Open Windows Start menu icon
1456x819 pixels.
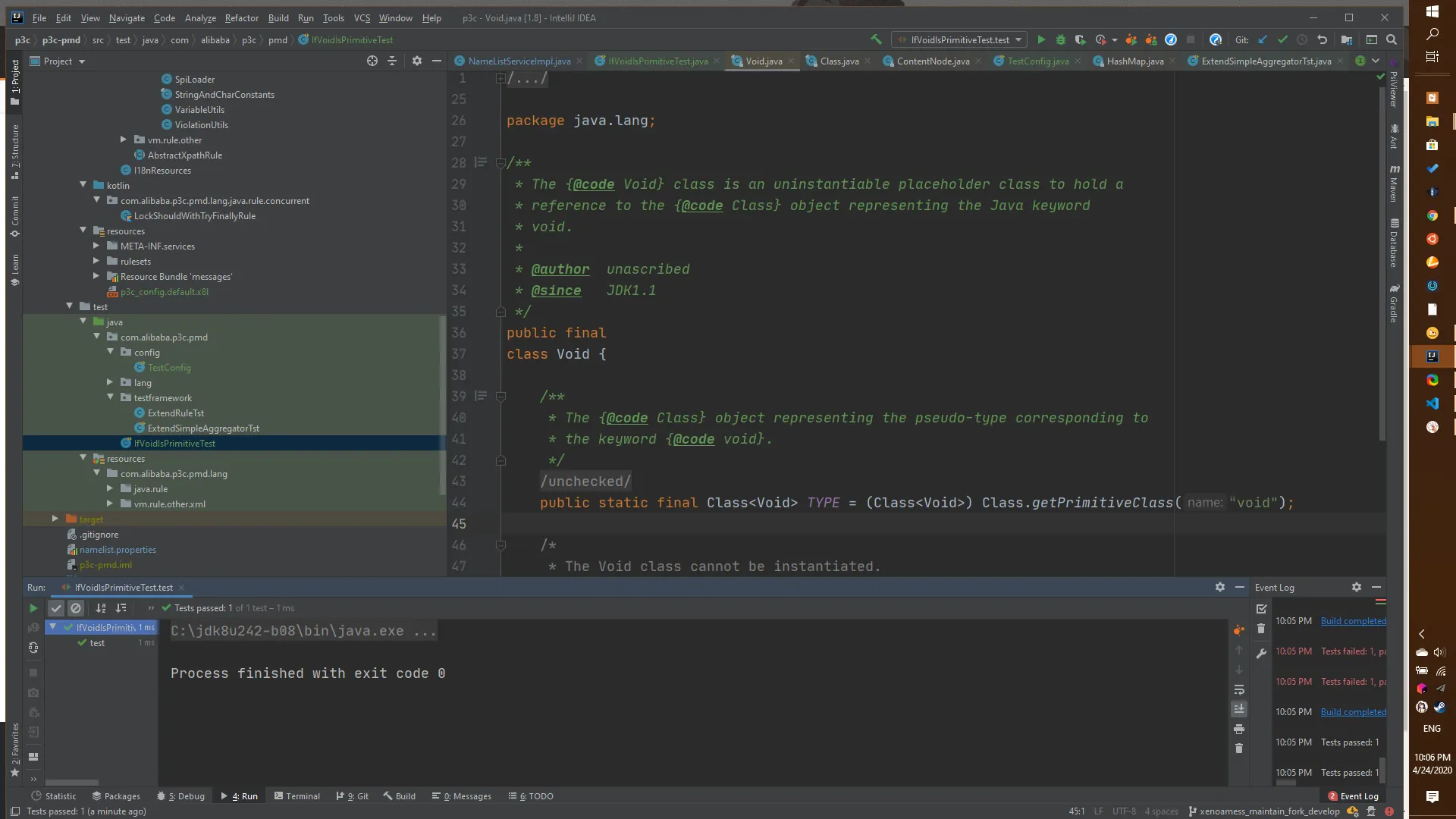click(x=1432, y=11)
